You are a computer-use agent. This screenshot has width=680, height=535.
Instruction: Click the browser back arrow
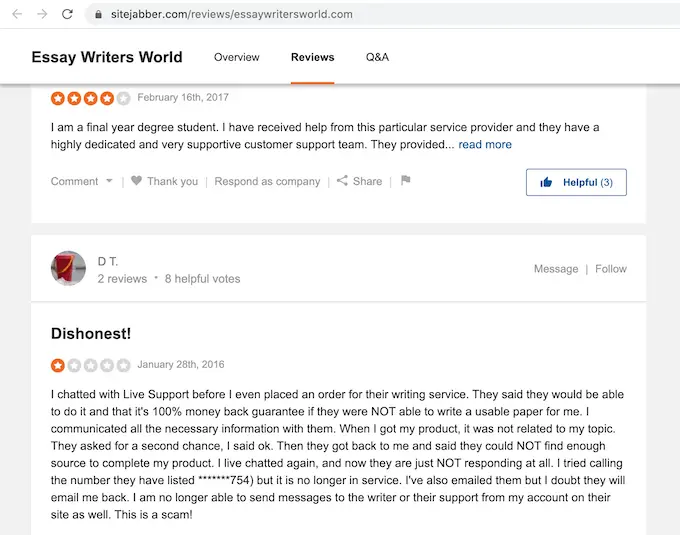[x=16, y=15]
